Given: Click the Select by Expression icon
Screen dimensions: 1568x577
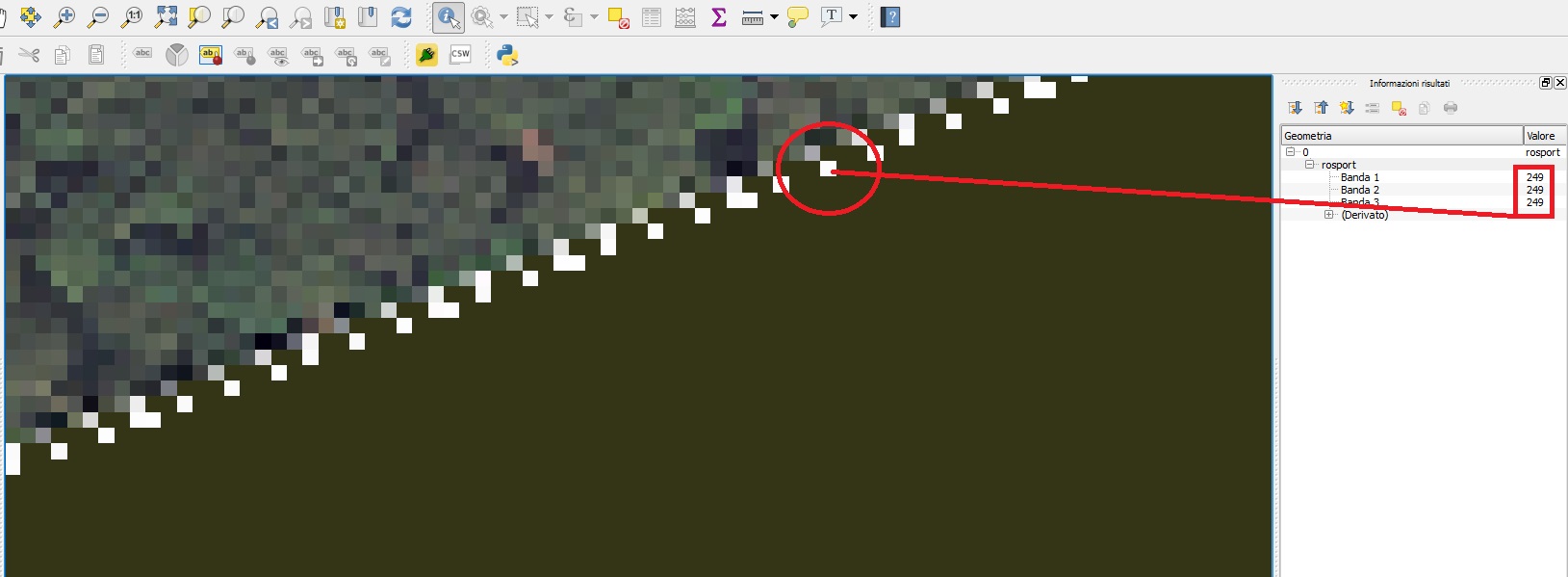Looking at the screenshot, I should 573,16.
